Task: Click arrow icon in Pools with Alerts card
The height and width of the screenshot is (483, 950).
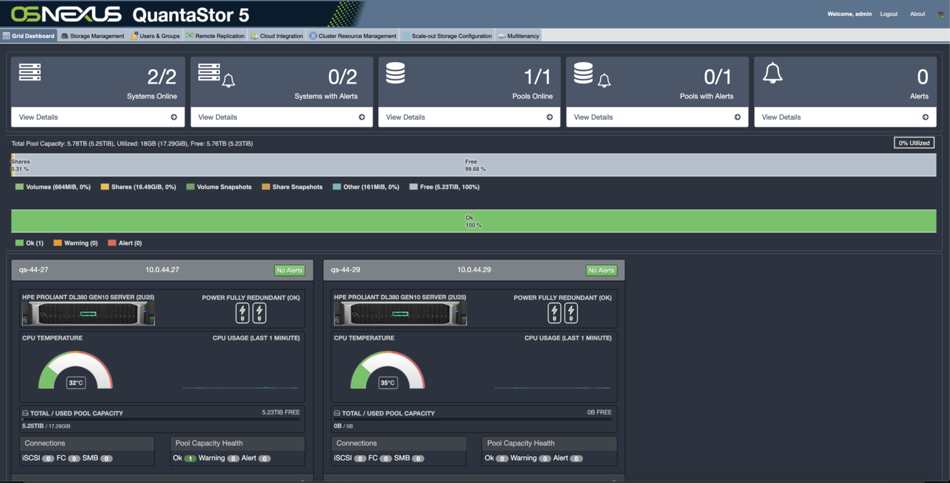Action: tap(737, 117)
